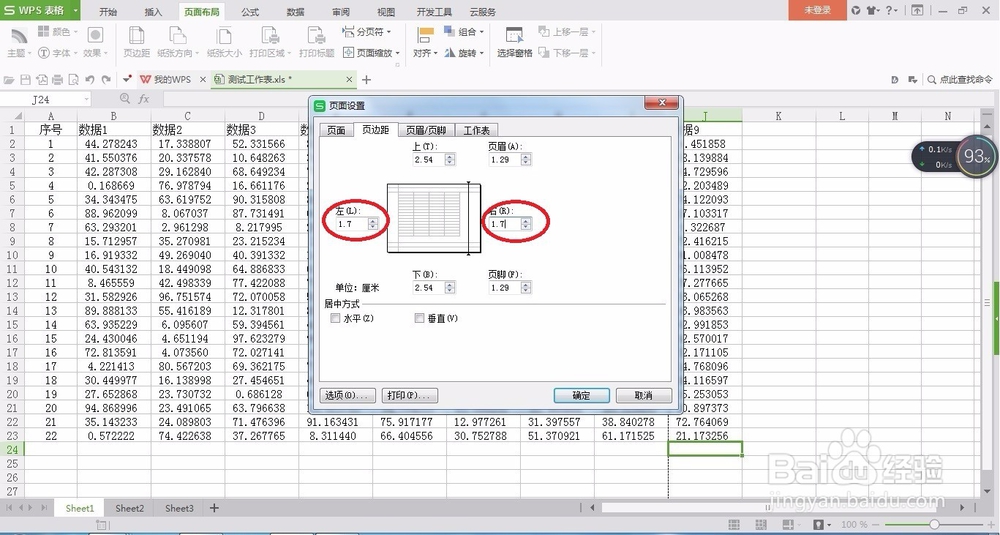This screenshot has width=1000, height=535.
Task: Click the 选项(O)... options button
Action: point(348,395)
